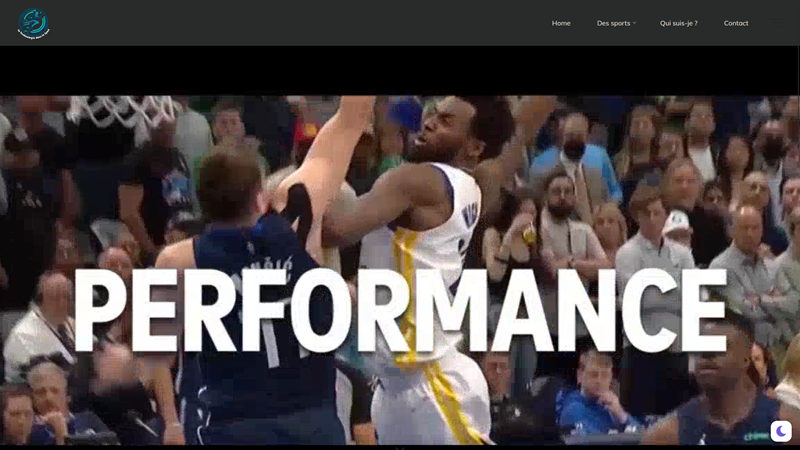Expand the Des sports dropdown arrow
The width and height of the screenshot is (800, 450).
(x=634, y=23)
